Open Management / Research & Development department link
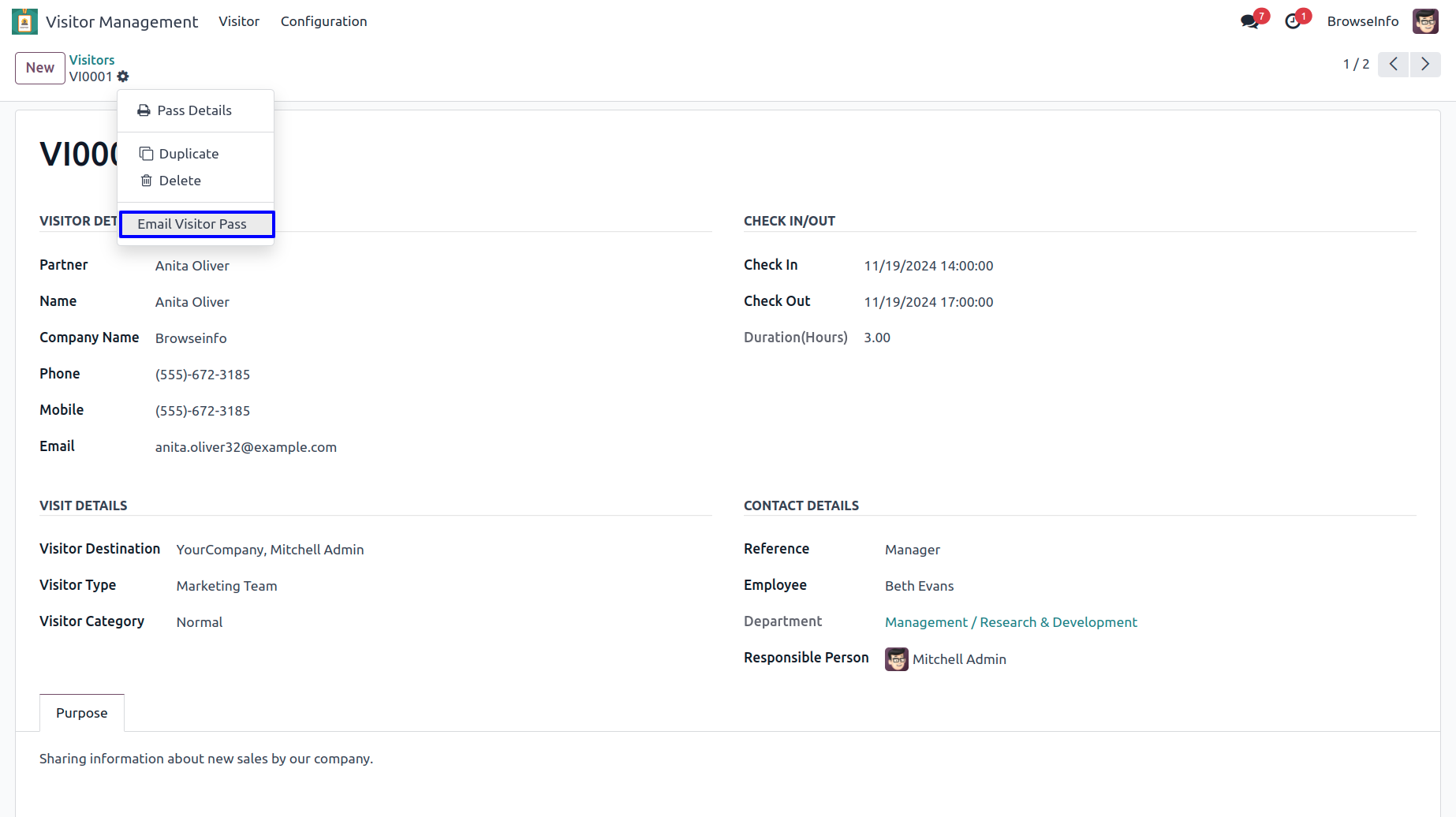The image size is (1456, 817). tap(1010, 622)
